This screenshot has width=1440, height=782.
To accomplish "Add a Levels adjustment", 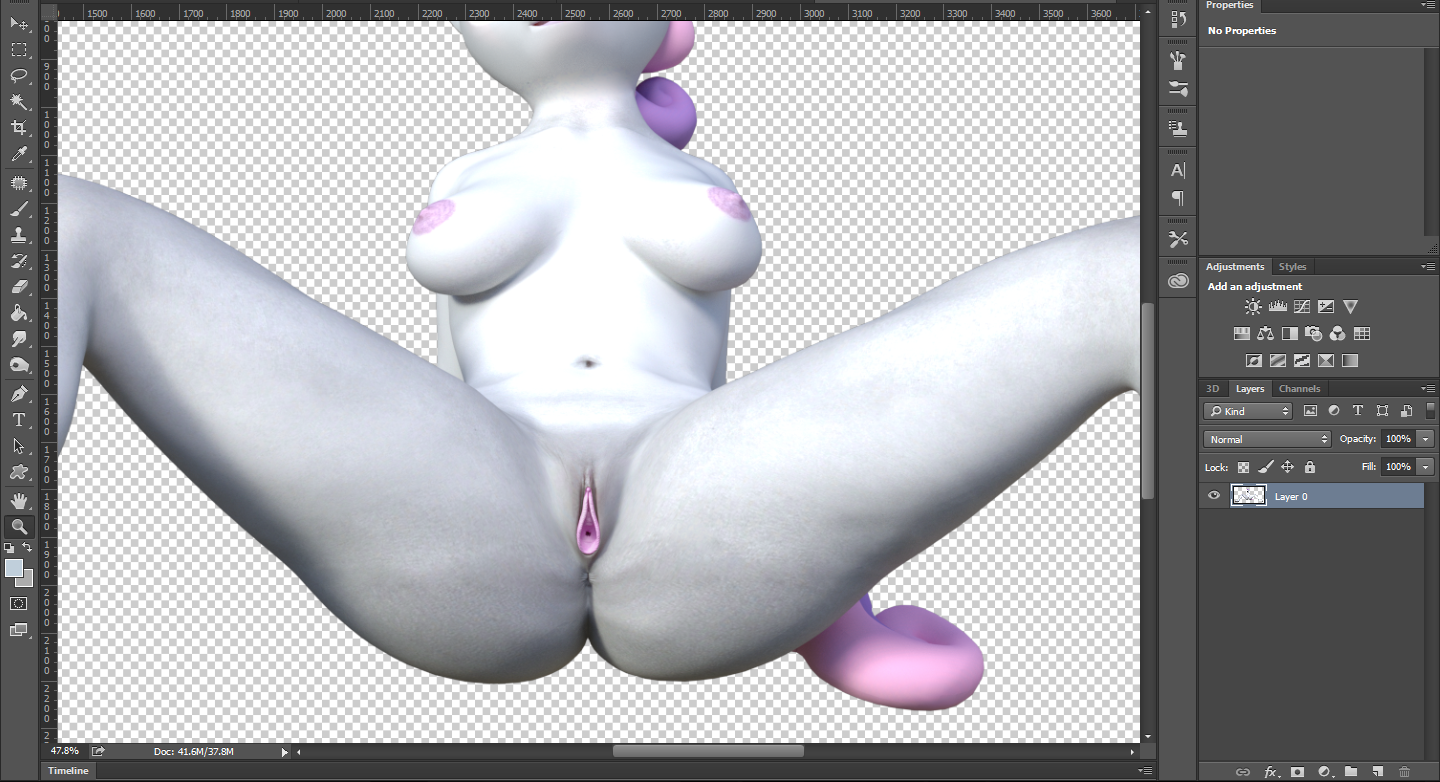I will [1277, 307].
